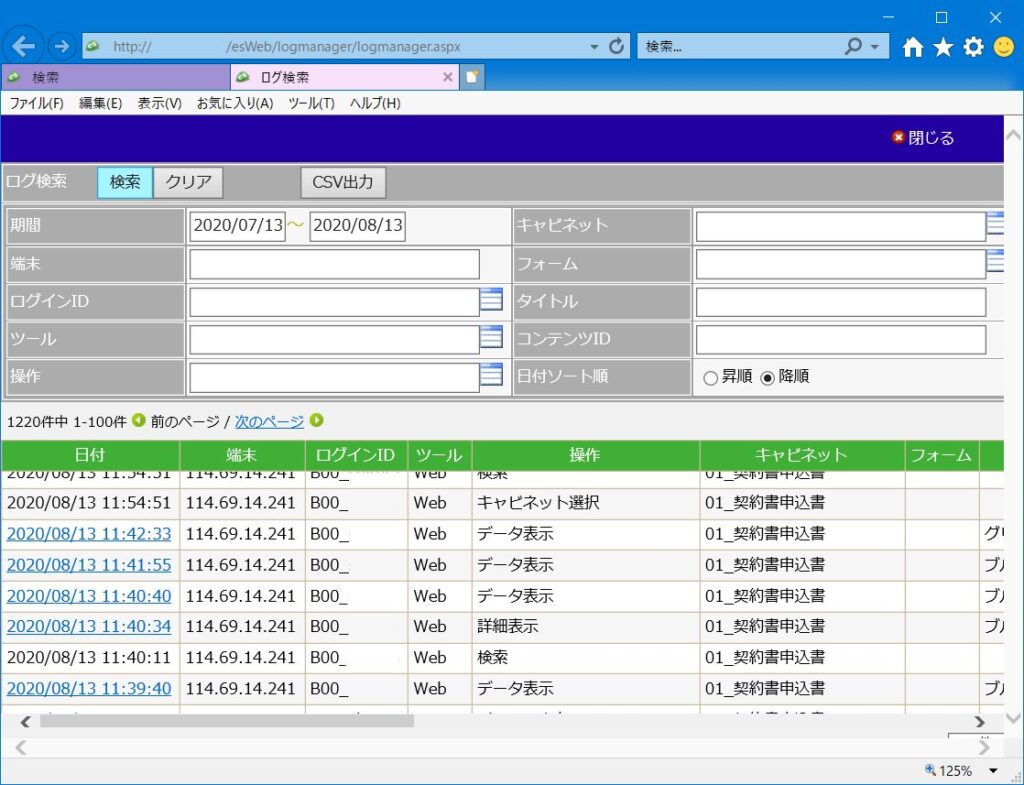Image resolution: width=1024 pixels, height=785 pixels.
Task: Click the start date field 2020/07/13
Action: click(x=238, y=226)
